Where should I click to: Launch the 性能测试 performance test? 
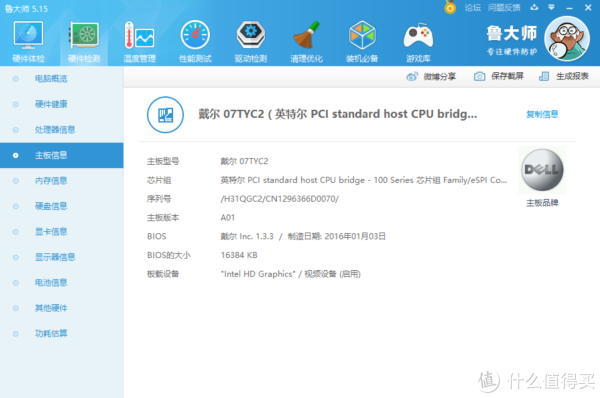(x=195, y=41)
